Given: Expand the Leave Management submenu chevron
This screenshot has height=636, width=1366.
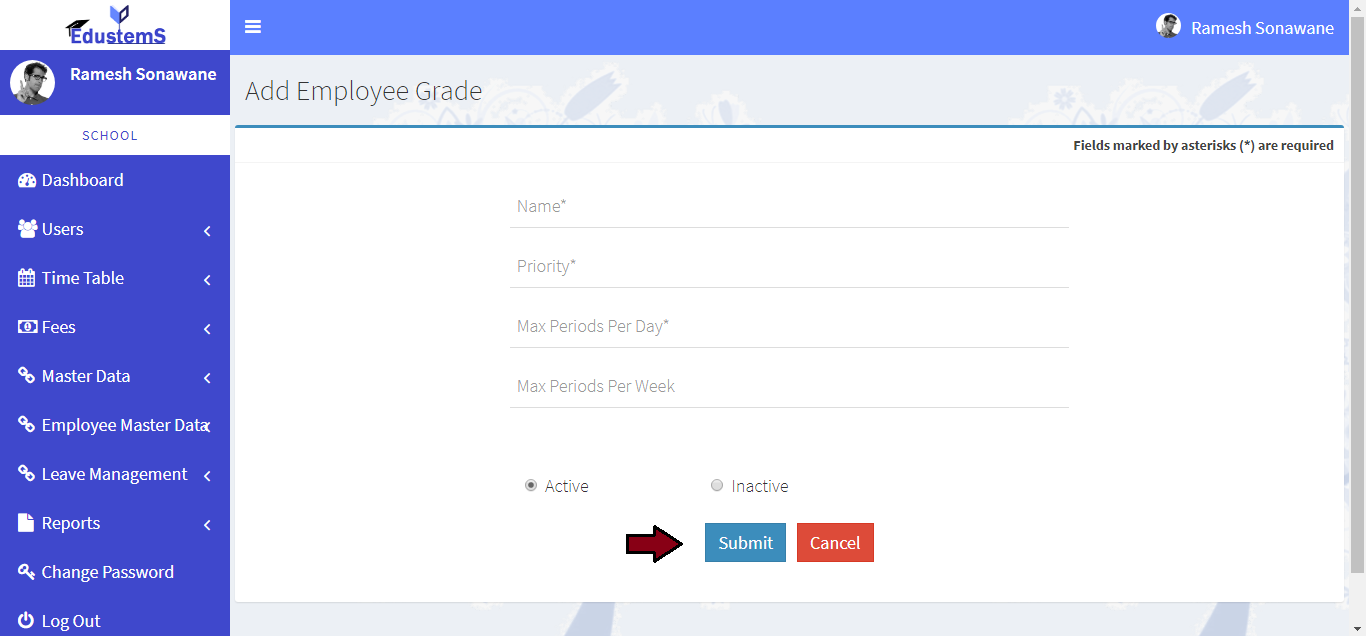Looking at the screenshot, I should pyautogui.click(x=207, y=476).
